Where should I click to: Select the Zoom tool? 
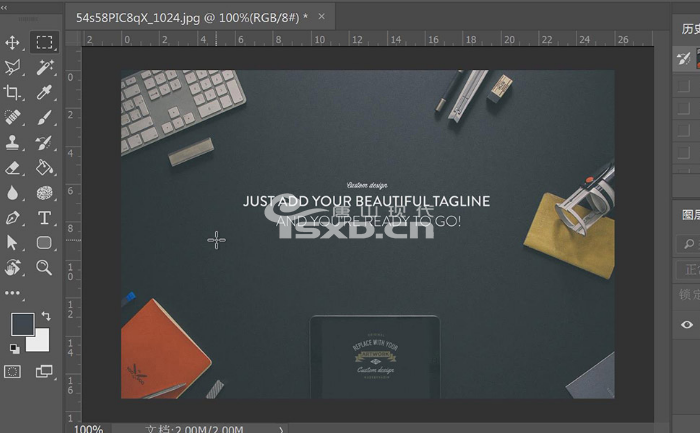[x=44, y=268]
